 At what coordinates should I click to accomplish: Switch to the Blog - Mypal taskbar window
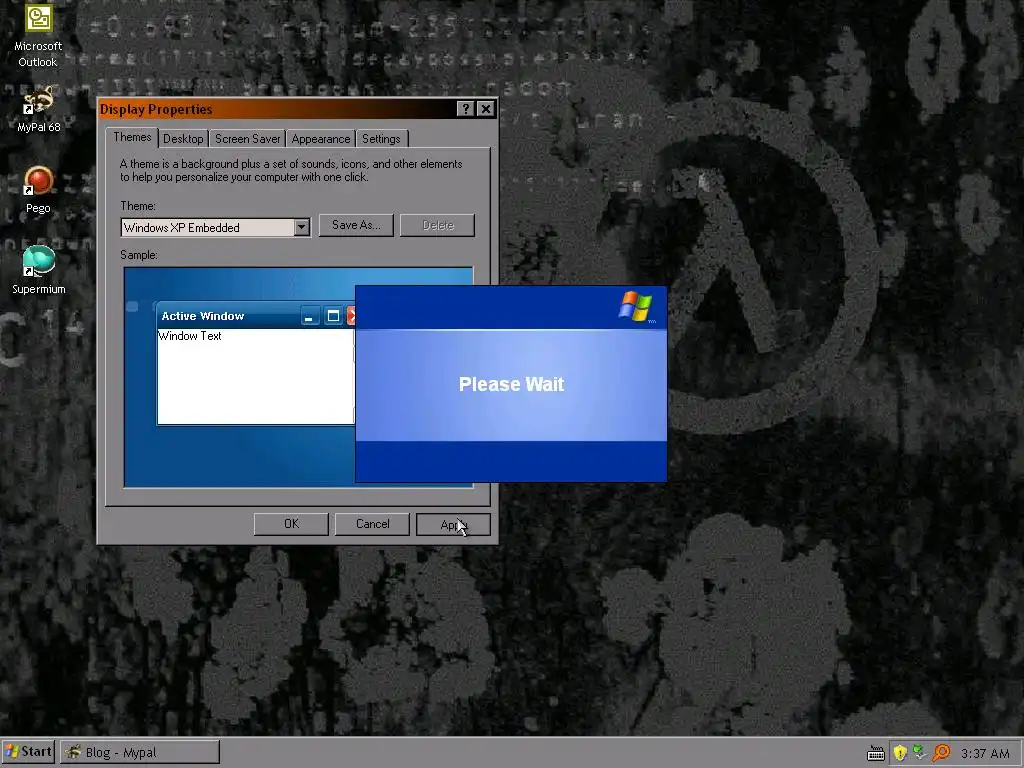click(140, 752)
